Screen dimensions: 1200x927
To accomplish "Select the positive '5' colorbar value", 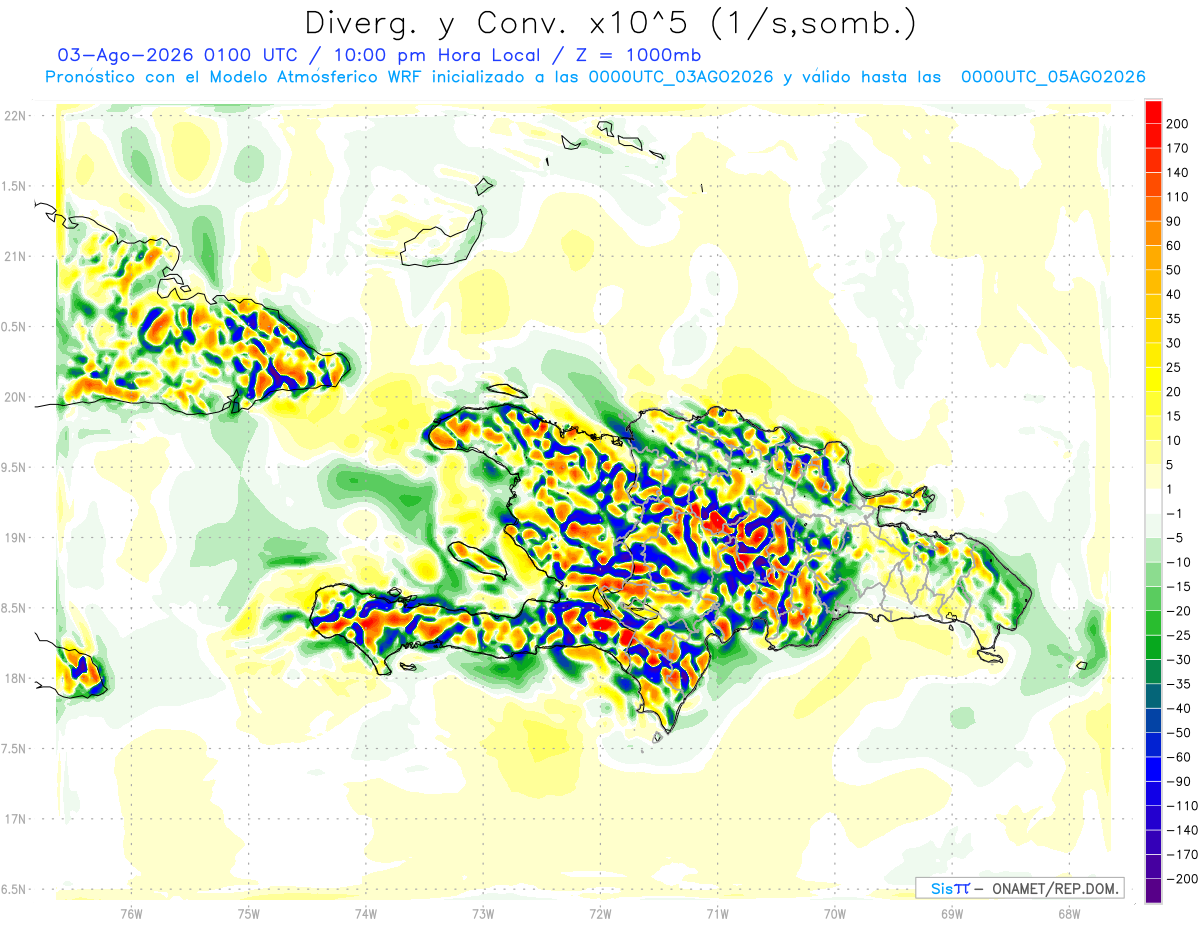I will (1169, 466).
